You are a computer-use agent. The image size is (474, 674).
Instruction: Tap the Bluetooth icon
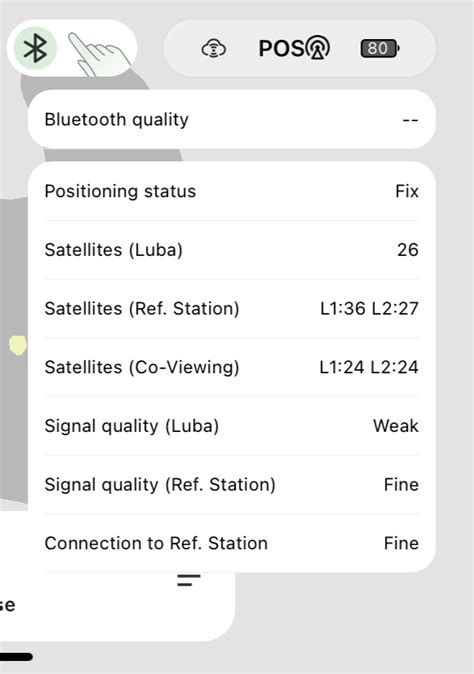click(35, 48)
